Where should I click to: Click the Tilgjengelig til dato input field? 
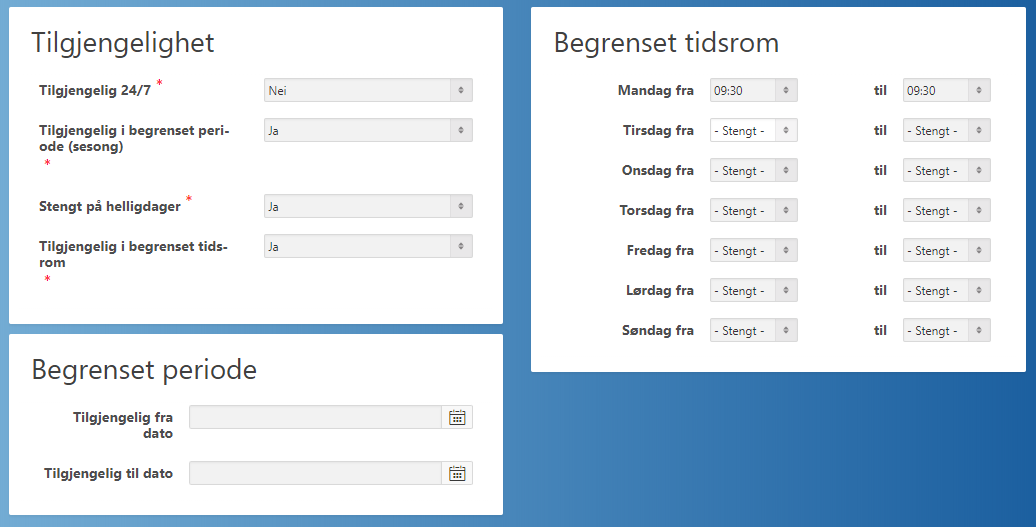pos(316,474)
